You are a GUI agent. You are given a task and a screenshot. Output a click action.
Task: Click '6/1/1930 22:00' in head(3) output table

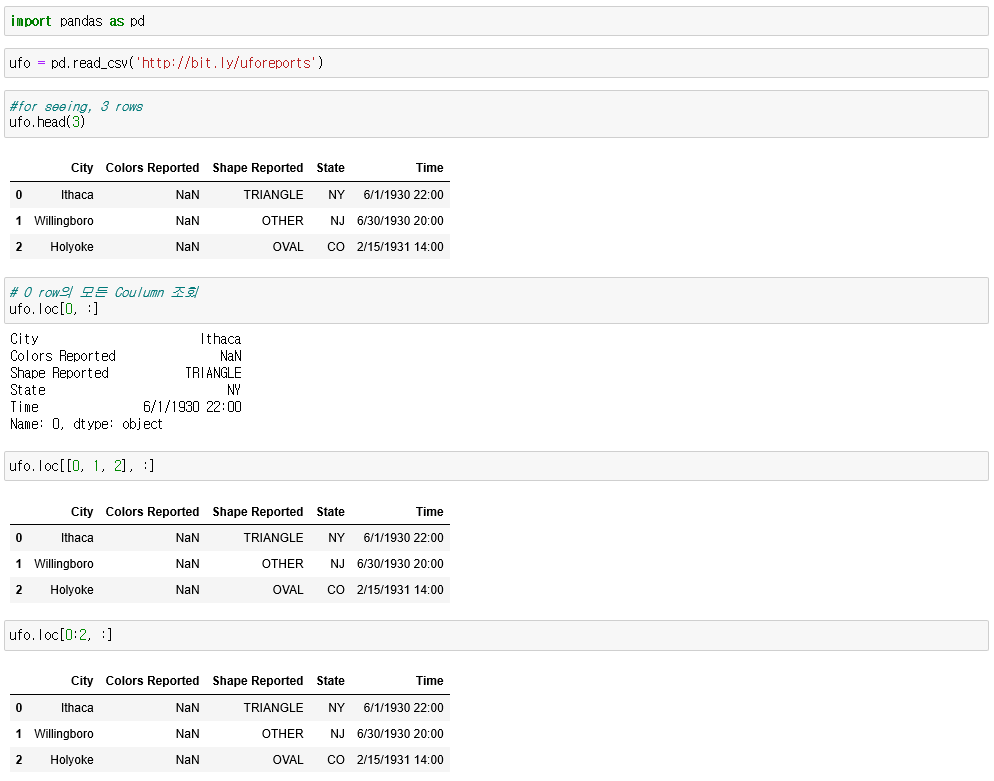click(403, 195)
